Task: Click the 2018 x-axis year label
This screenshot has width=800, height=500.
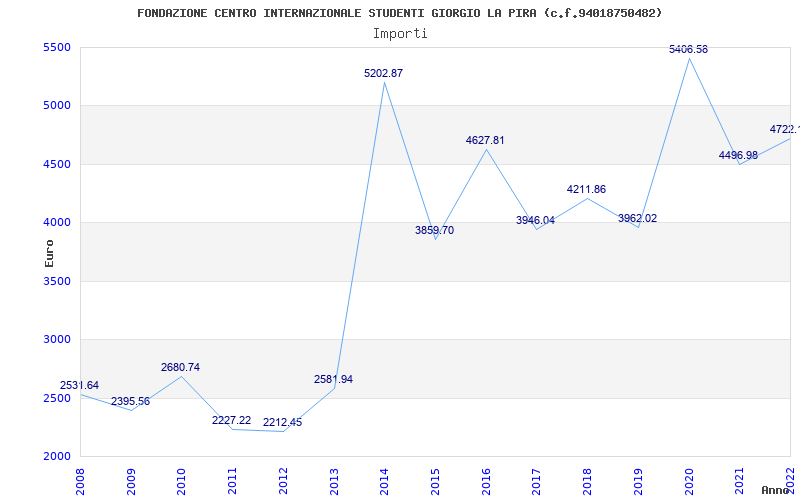Action: click(587, 481)
